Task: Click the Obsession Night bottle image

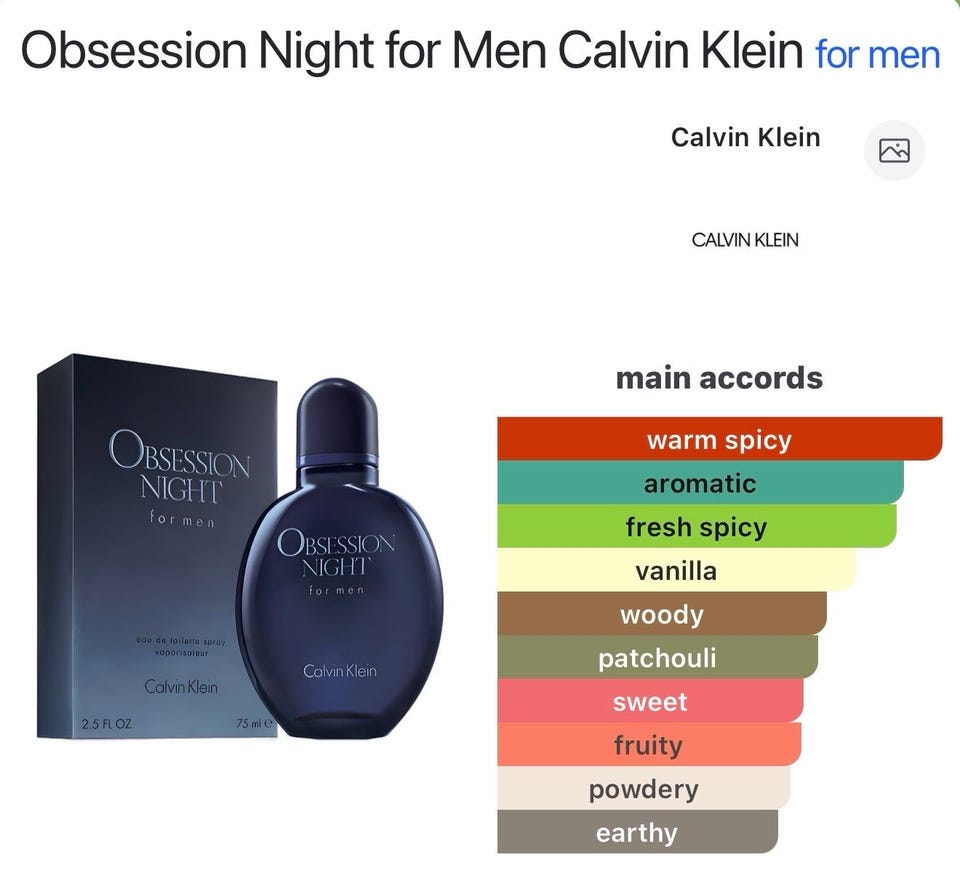Action: pos(339,558)
